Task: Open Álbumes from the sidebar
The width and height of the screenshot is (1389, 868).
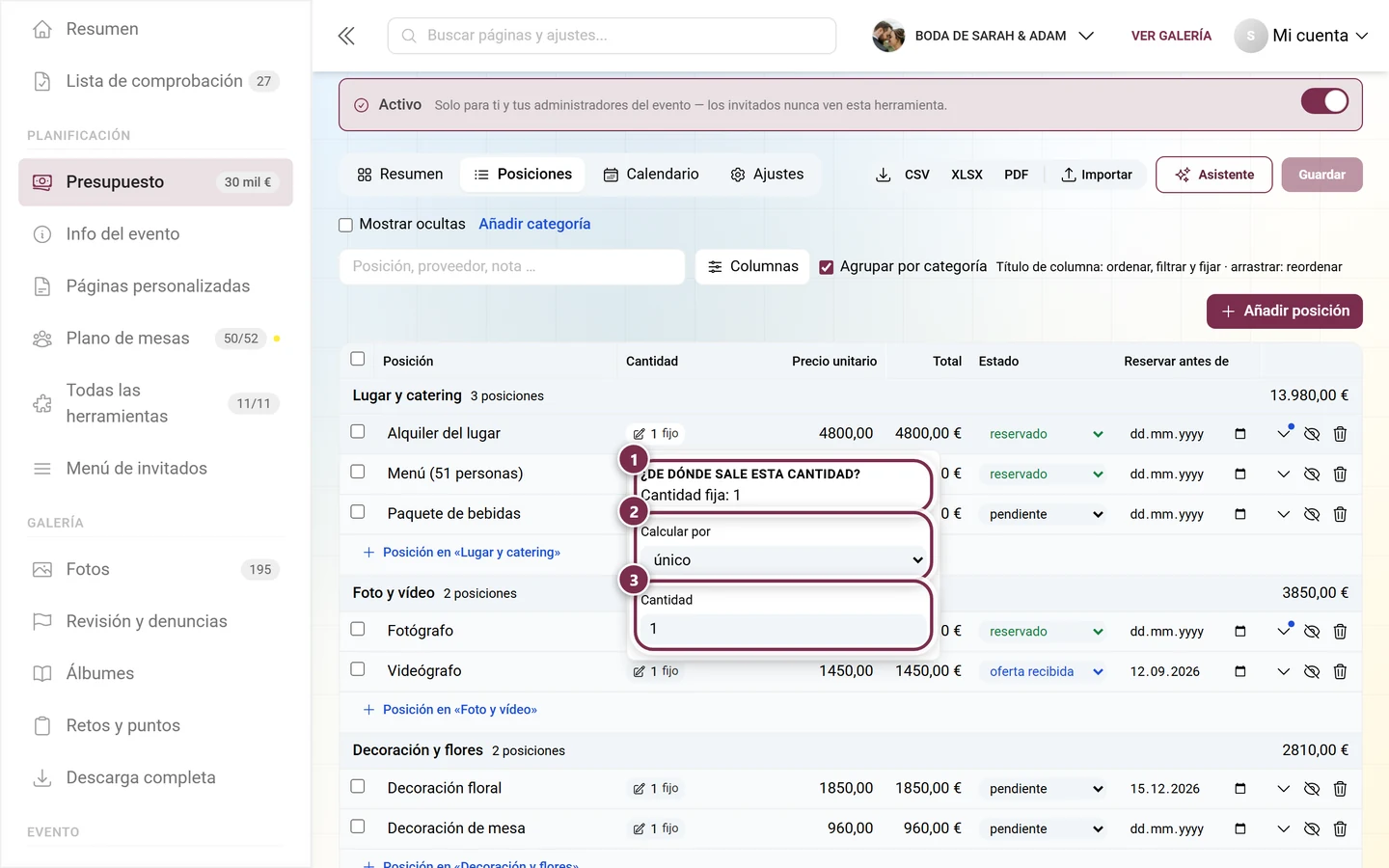Action: [155, 673]
